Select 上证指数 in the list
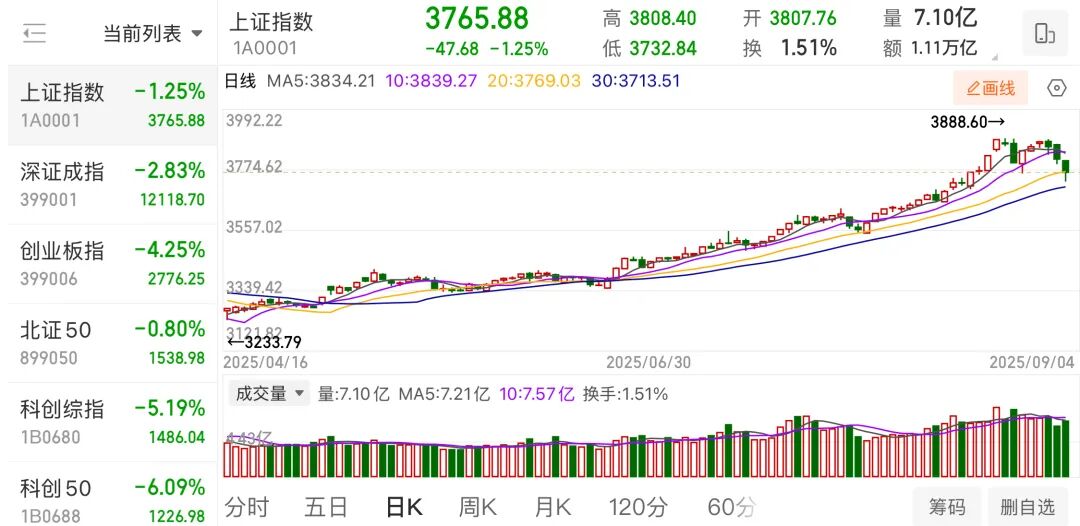 (x=112, y=105)
